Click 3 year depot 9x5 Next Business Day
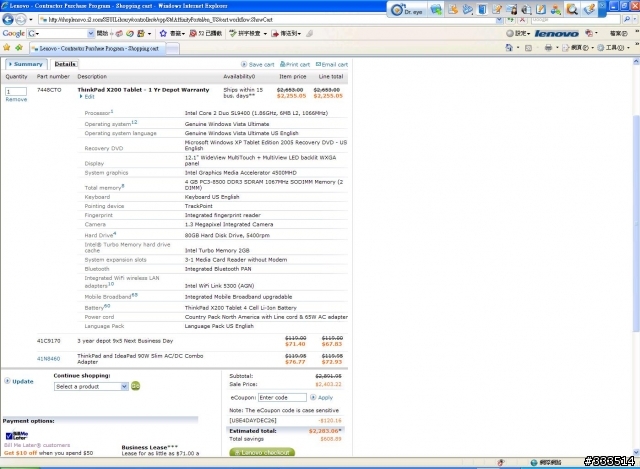The height and width of the screenshot is (469, 640). click(x=125, y=341)
